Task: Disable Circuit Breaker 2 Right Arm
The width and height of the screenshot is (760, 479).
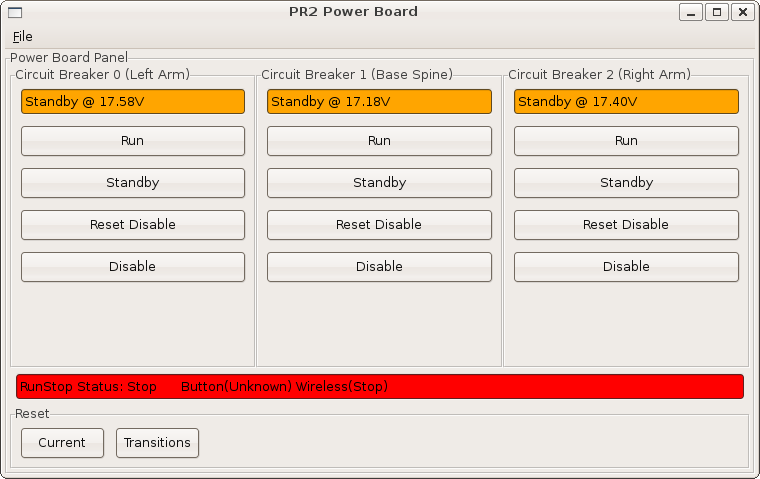Action: [x=626, y=267]
